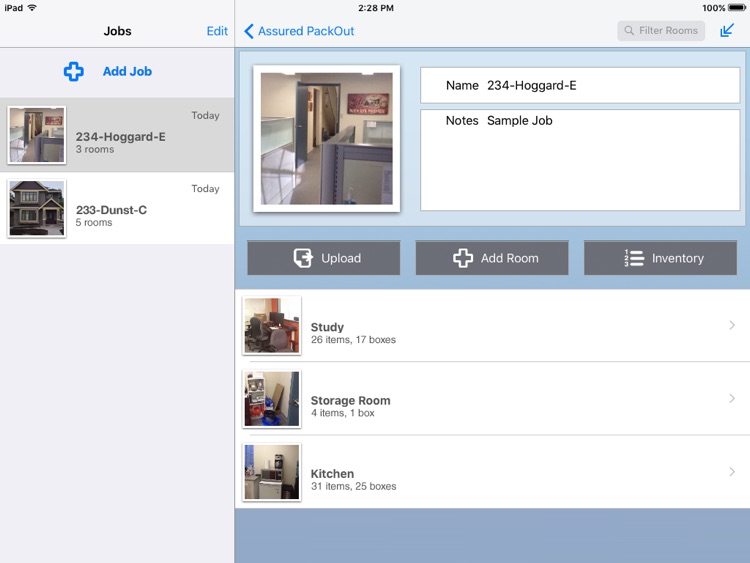
Task: Tap '31 items, 25 boxes' text
Action: [x=353, y=486]
